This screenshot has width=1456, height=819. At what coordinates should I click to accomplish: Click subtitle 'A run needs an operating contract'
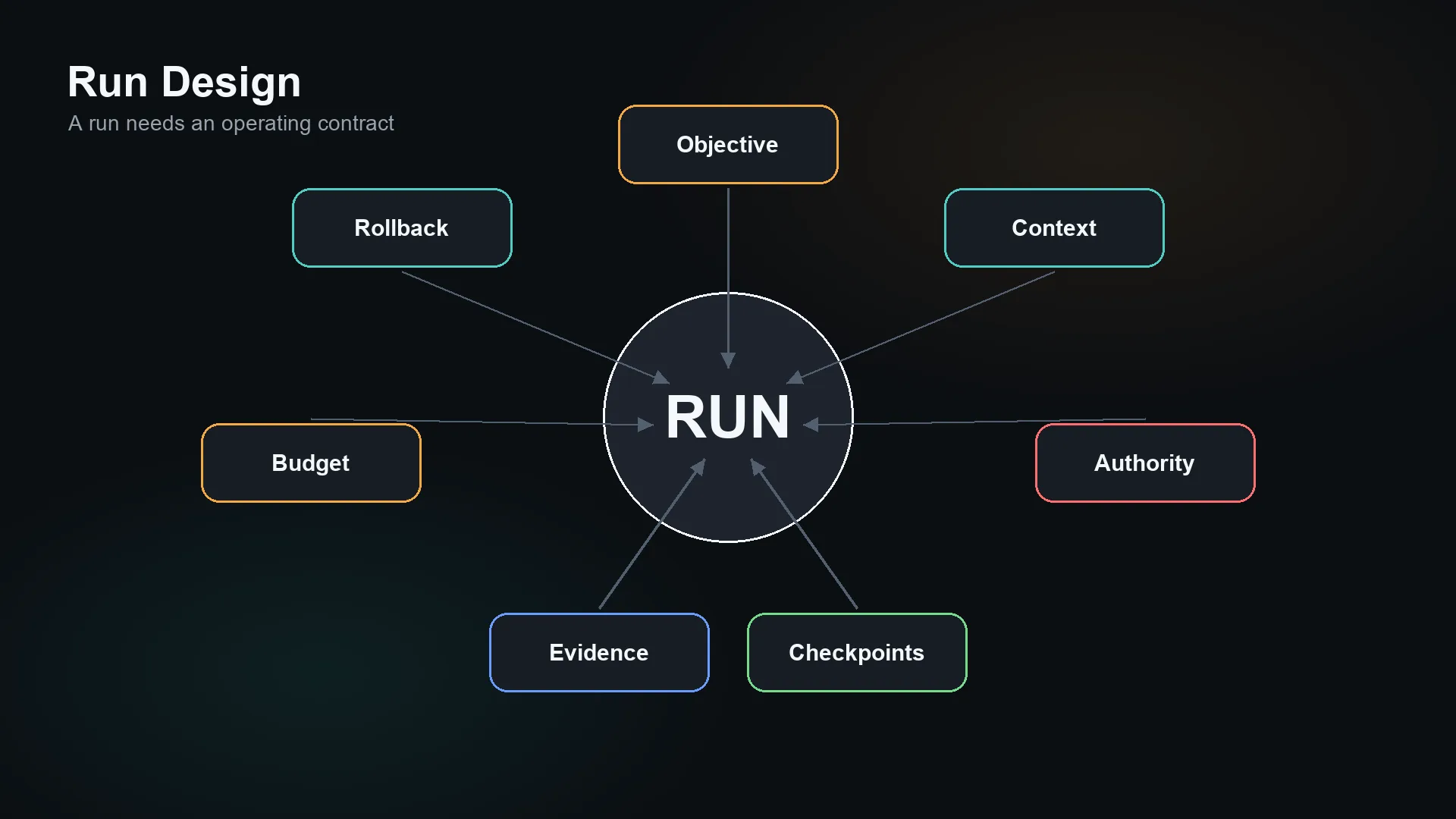[x=231, y=124]
